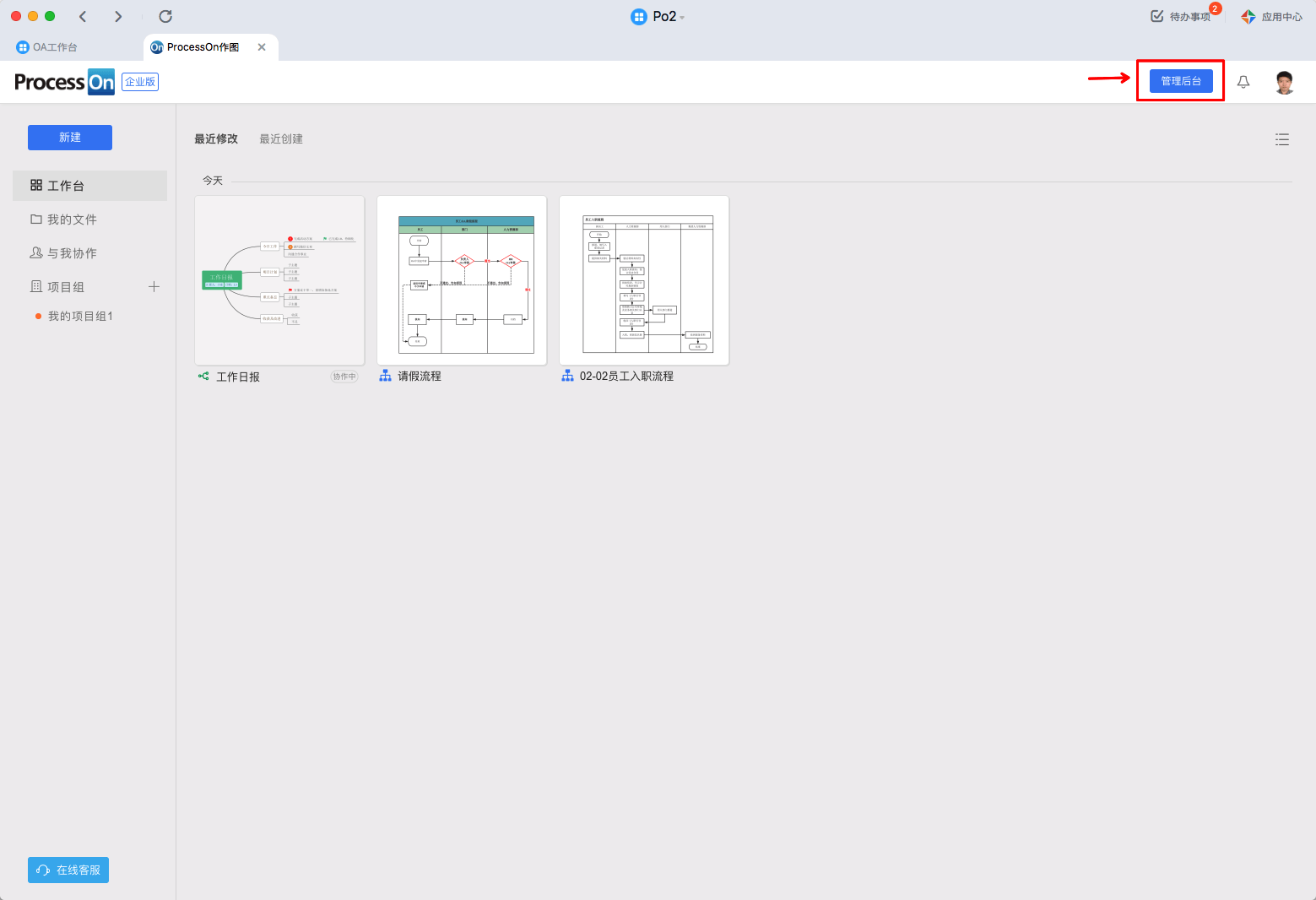The image size is (1316, 900).
Task: Open the 请假流程 flowchart thumbnail
Action: [462, 280]
